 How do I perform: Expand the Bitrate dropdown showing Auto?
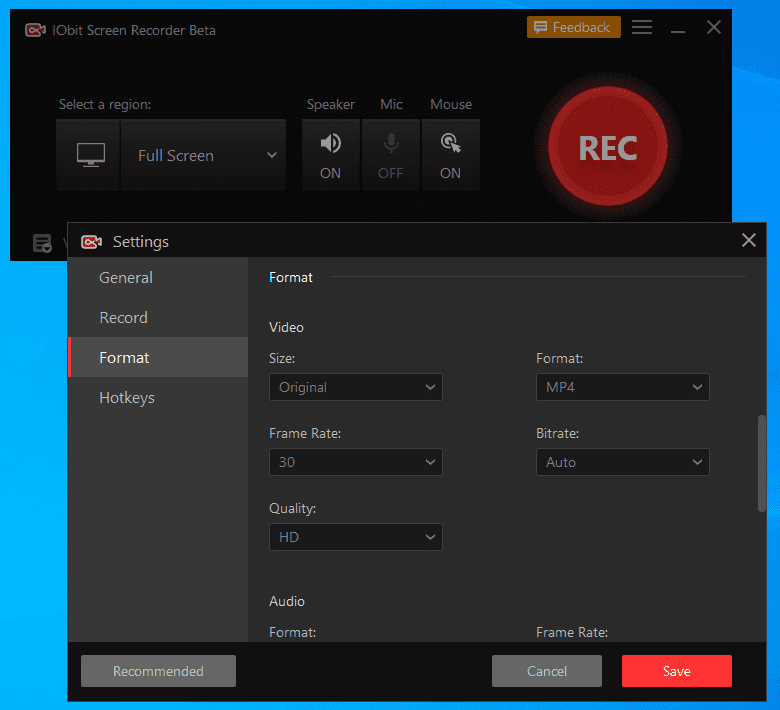622,462
